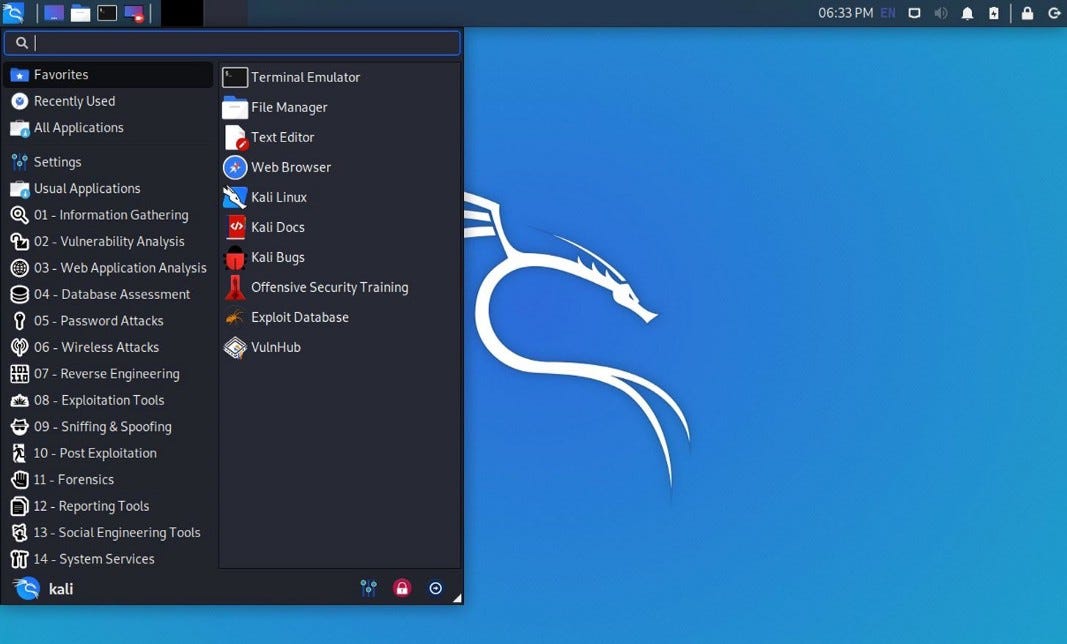Open 01 - Information Gathering category
Image resolution: width=1067 pixels, height=644 pixels.
coord(108,215)
